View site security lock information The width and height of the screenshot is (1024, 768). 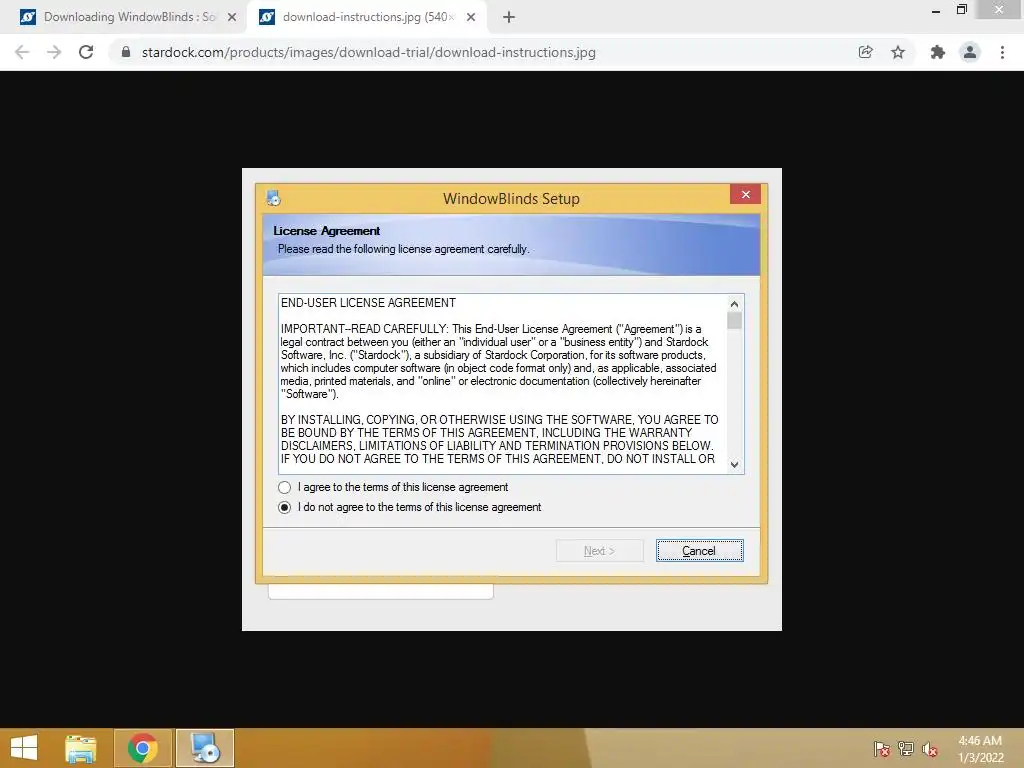coord(126,52)
